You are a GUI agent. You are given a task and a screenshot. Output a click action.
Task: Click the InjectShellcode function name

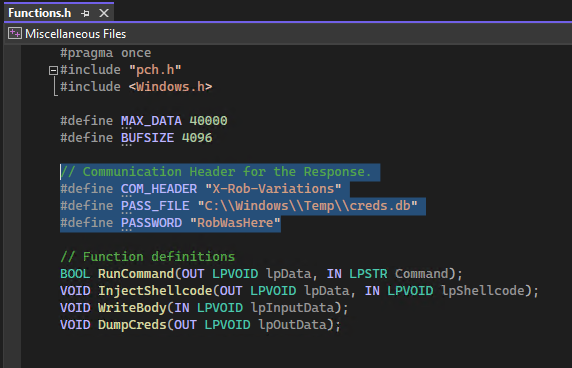coord(155,291)
